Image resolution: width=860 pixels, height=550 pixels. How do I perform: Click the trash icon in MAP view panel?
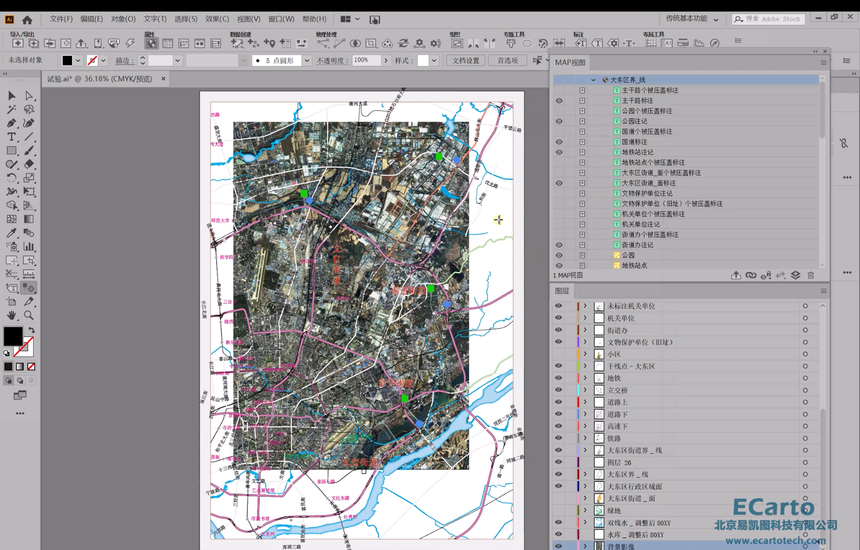[x=811, y=275]
